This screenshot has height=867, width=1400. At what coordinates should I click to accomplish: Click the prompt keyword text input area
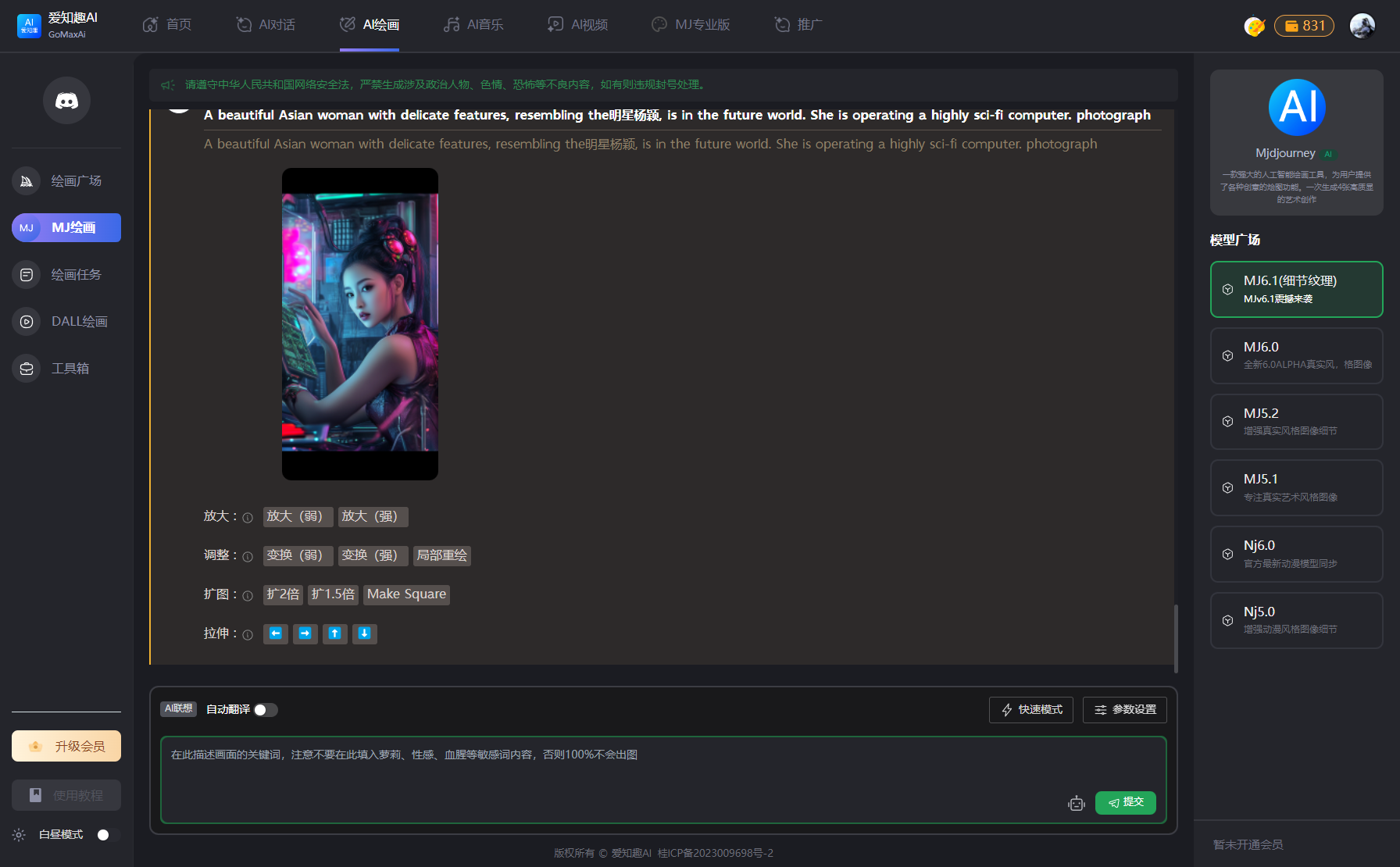(x=663, y=780)
